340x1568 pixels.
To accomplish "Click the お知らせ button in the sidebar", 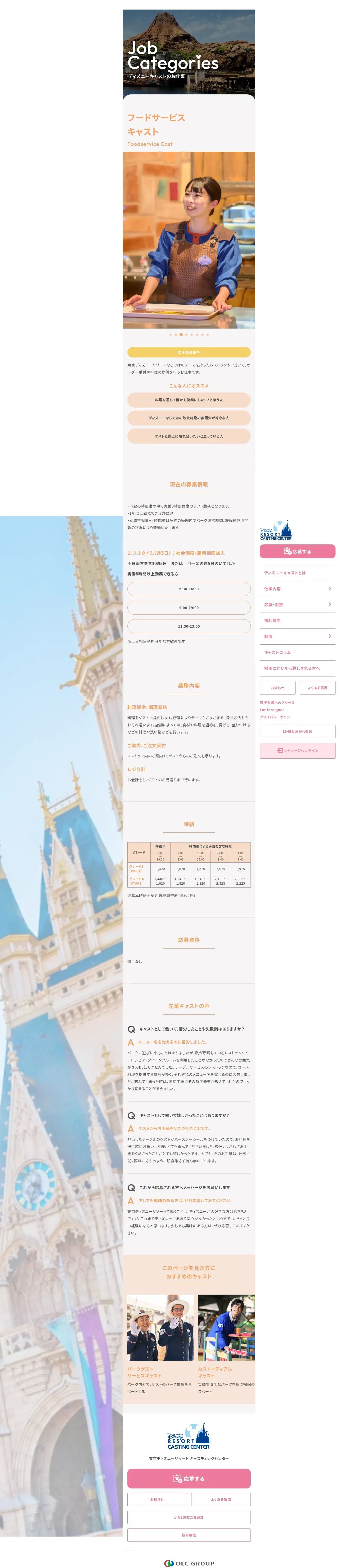I will pyautogui.click(x=277, y=688).
